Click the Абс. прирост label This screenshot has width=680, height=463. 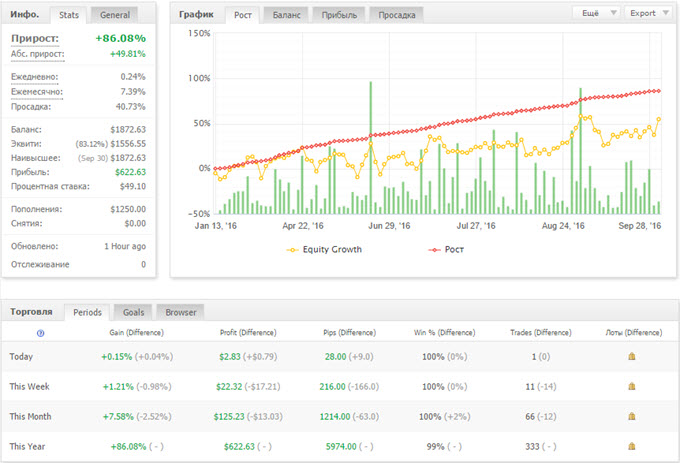pyautogui.click(x=37, y=54)
